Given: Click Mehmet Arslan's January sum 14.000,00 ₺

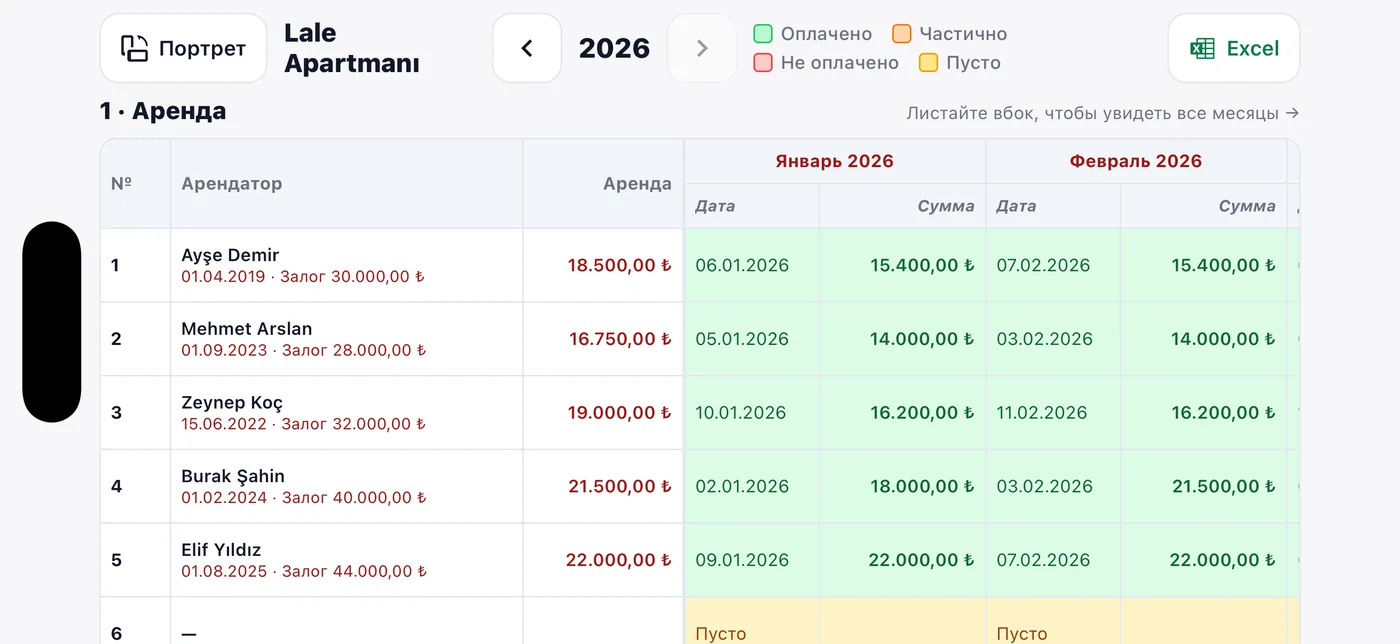Looking at the screenshot, I should [x=922, y=339].
